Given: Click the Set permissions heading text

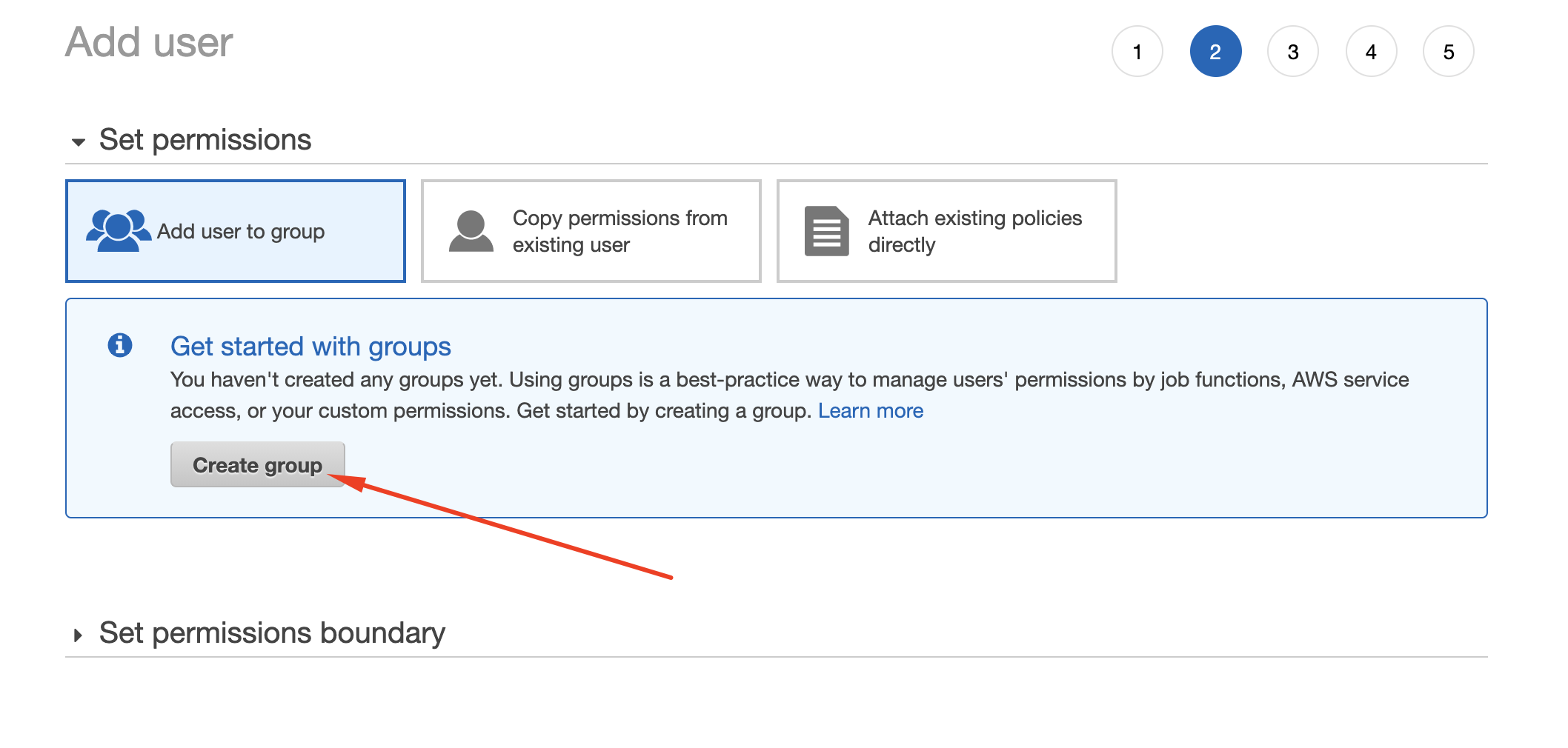Looking at the screenshot, I should (205, 140).
